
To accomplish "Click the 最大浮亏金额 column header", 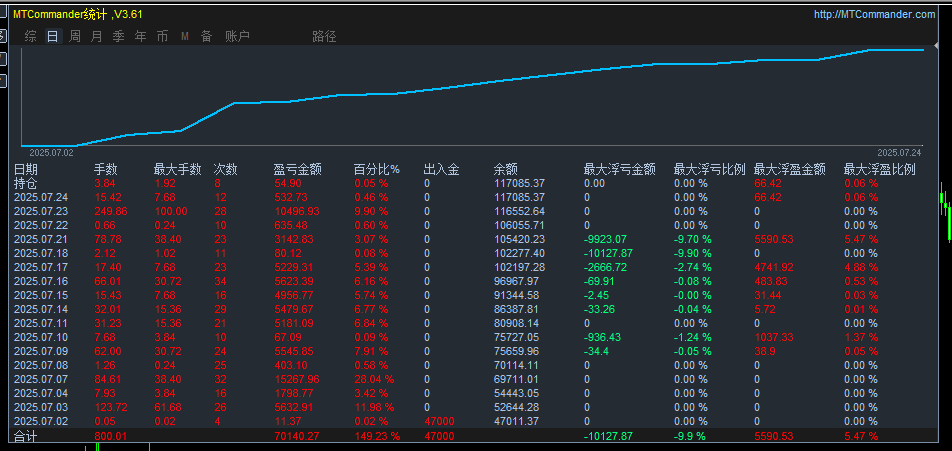I will click(x=620, y=169).
